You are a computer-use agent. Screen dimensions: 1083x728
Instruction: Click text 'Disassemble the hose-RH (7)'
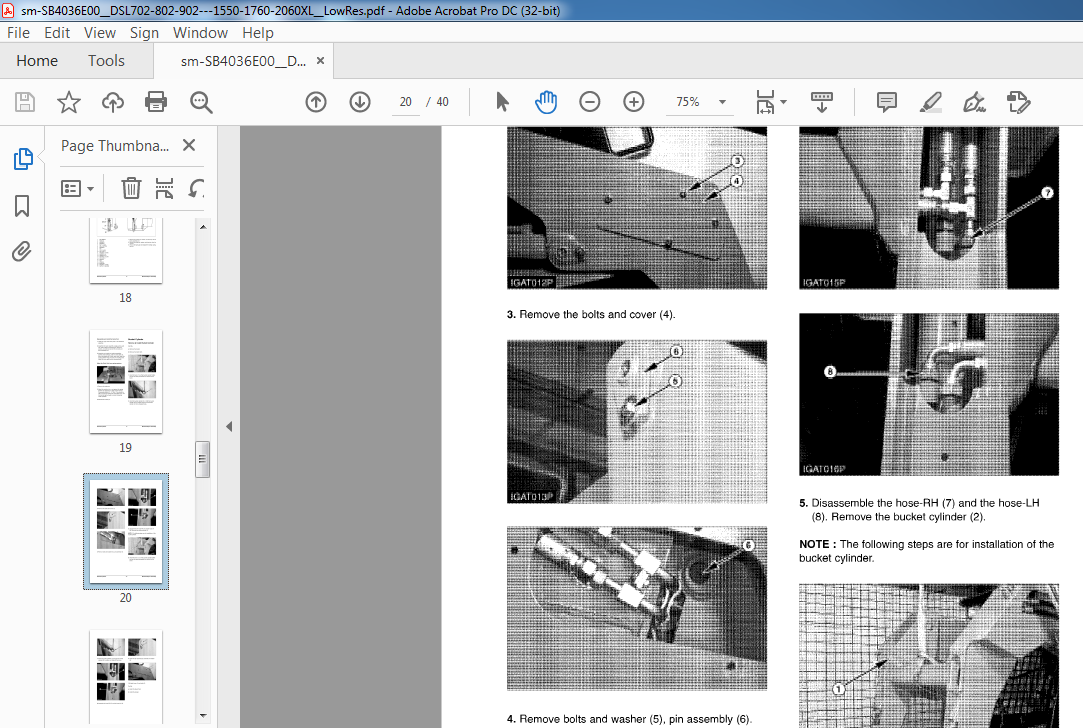pyautogui.click(x=883, y=503)
